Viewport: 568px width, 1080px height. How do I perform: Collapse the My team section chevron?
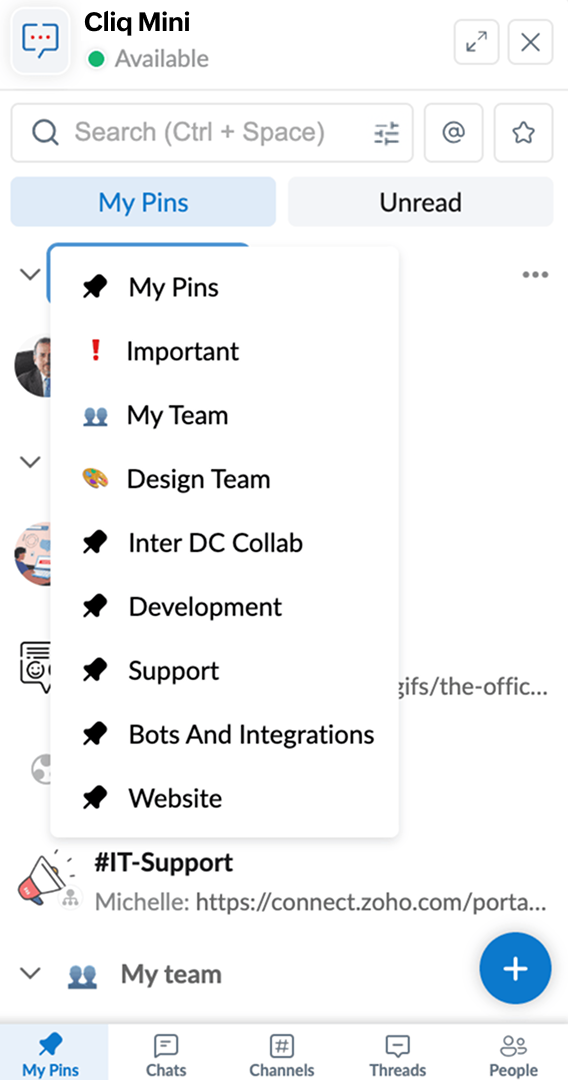coord(30,974)
